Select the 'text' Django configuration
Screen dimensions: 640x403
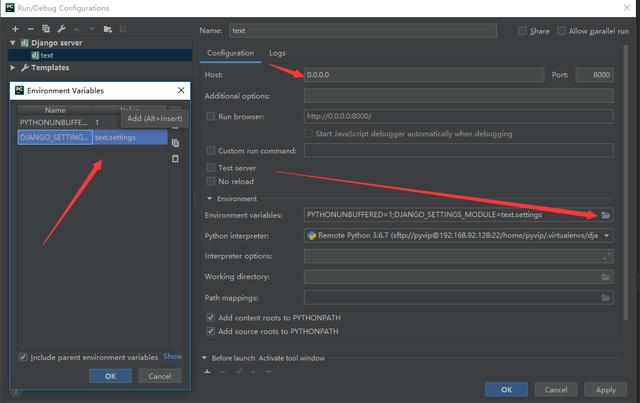click(x=100, y=55)
